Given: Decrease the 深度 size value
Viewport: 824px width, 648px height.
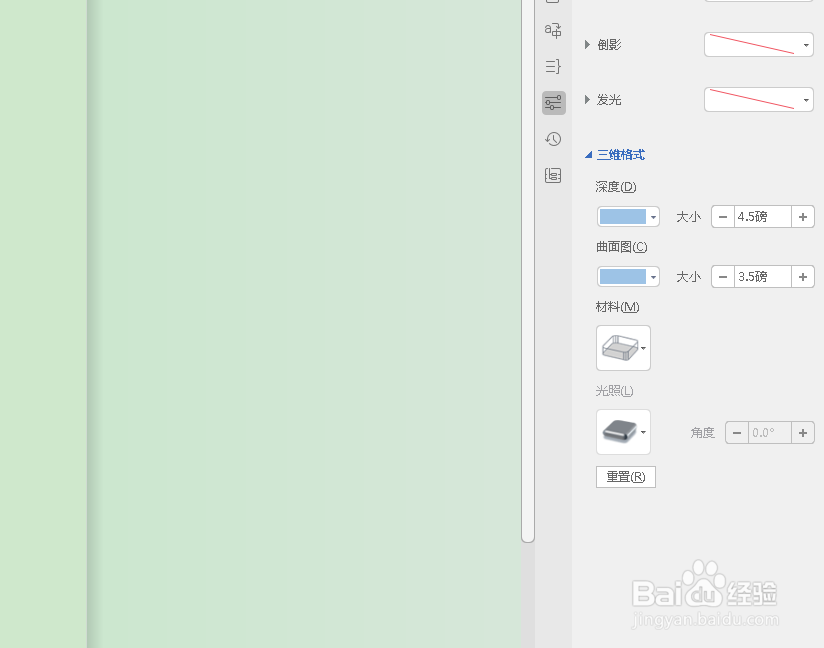Looking at the screenshot, I should coord(723,217).
